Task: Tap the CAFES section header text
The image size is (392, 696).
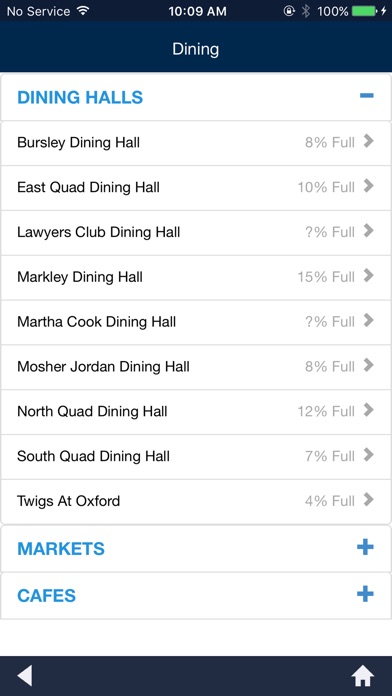Action: pyautogui.click(x=46, y=596)
